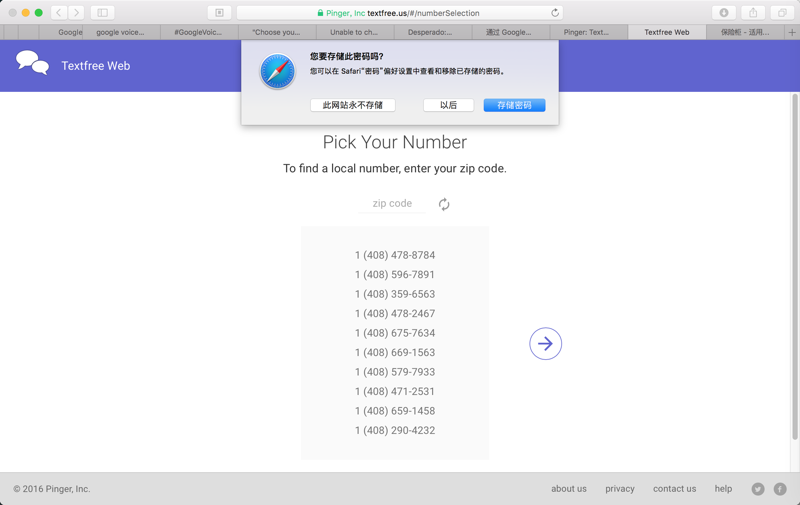Screen dimensions: 800x505
Task: Click the Safari compass icon in dialog
Action: coord(278,71)
